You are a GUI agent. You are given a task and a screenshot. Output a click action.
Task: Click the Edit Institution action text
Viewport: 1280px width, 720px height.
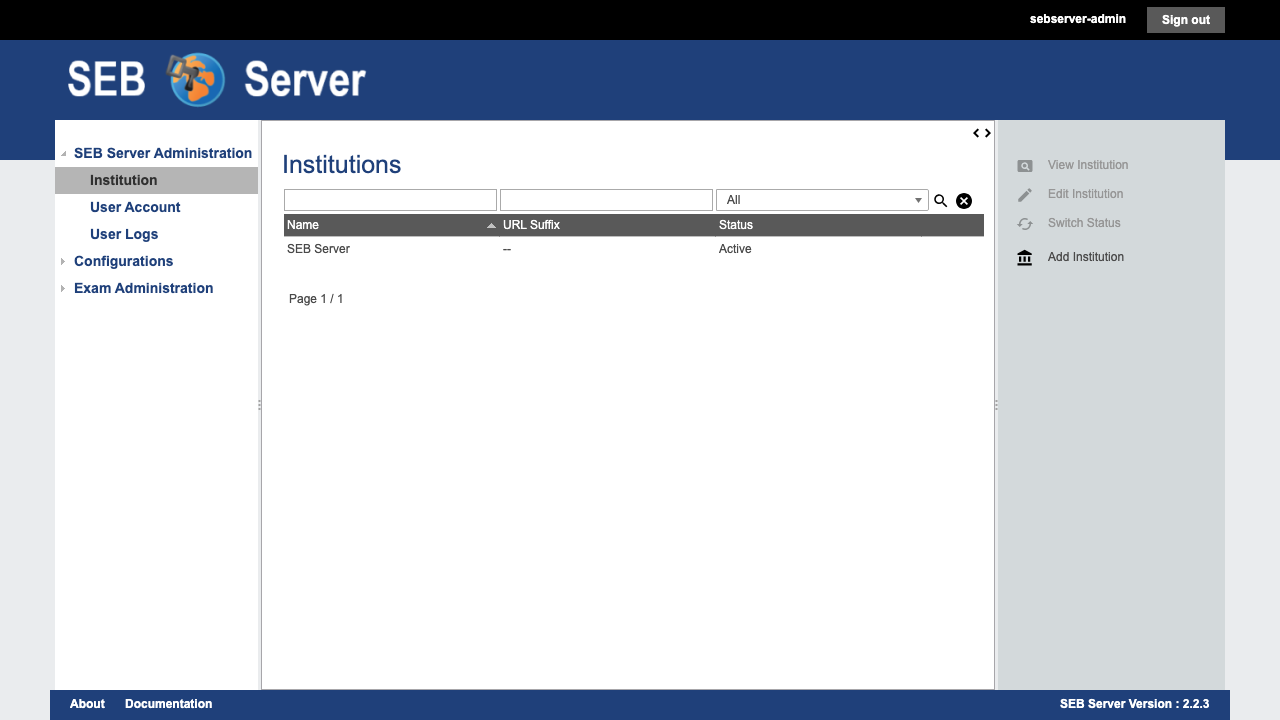(x=1085, y=194)
